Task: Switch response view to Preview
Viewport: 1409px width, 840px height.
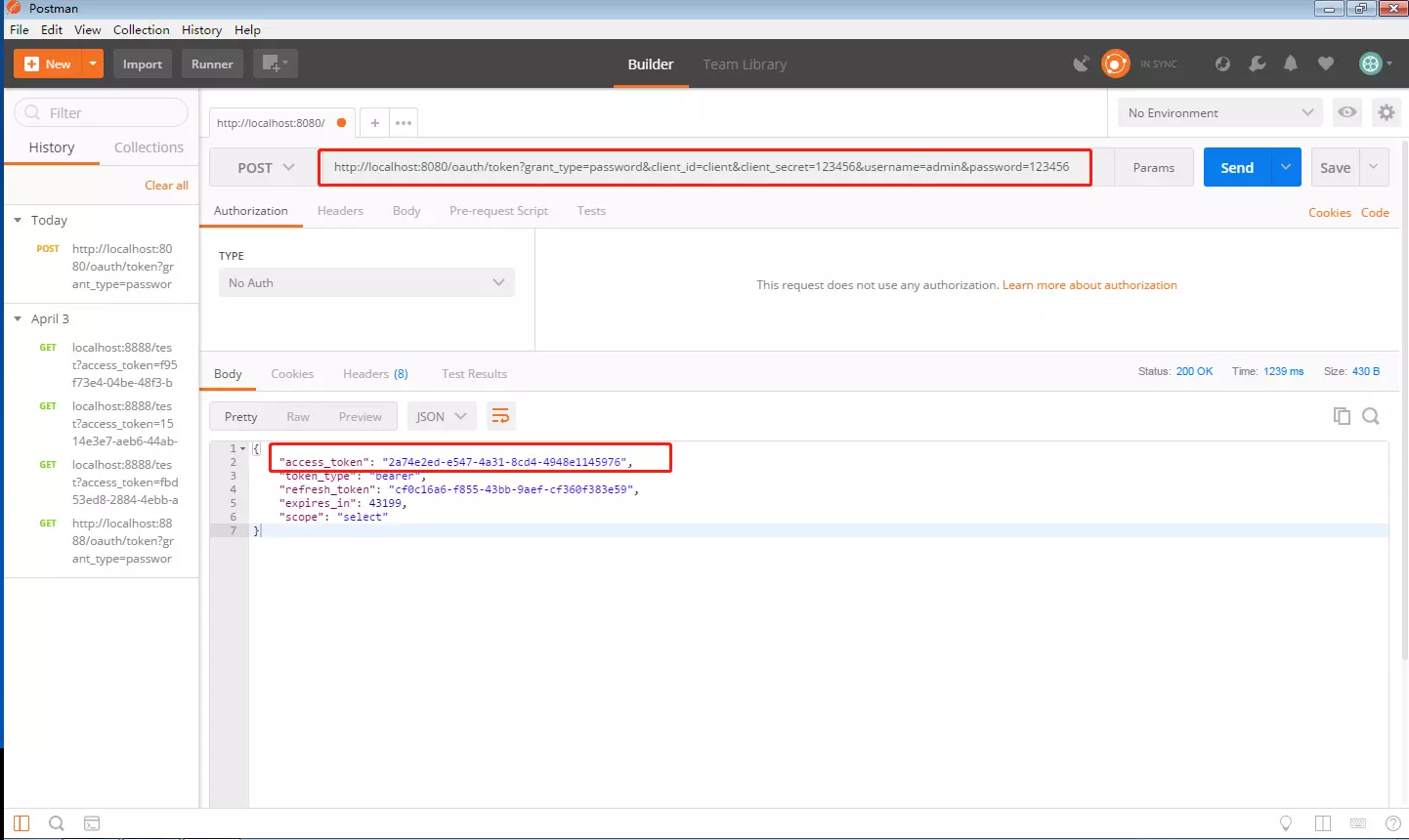Action: (361, 416)
